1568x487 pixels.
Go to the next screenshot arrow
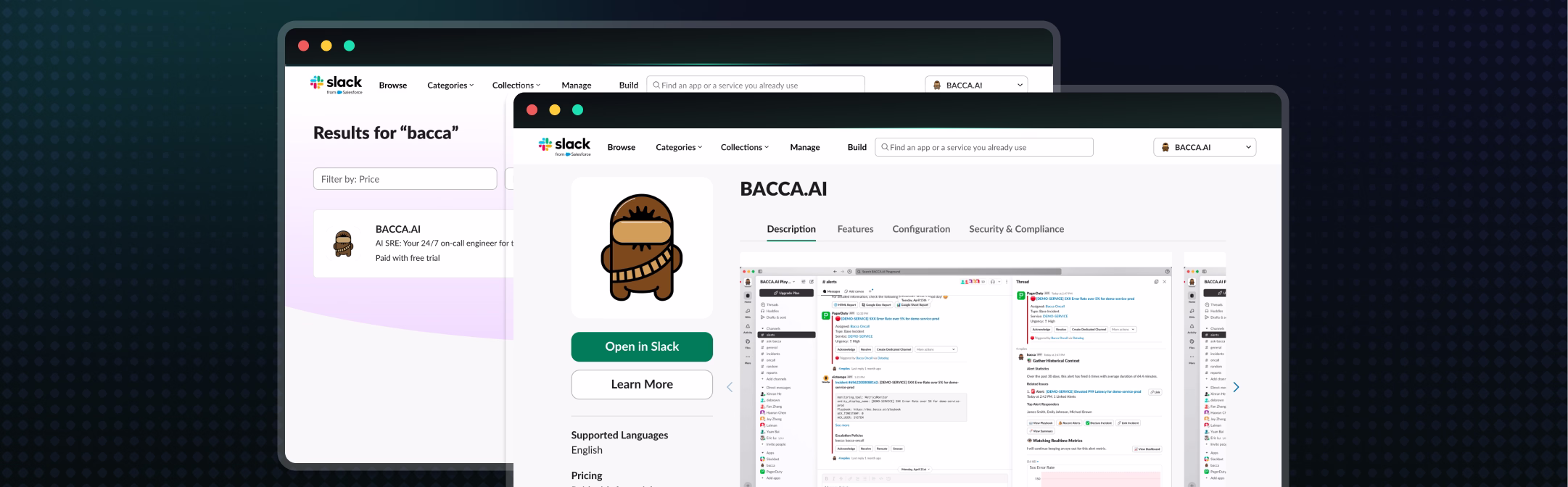1236,388
